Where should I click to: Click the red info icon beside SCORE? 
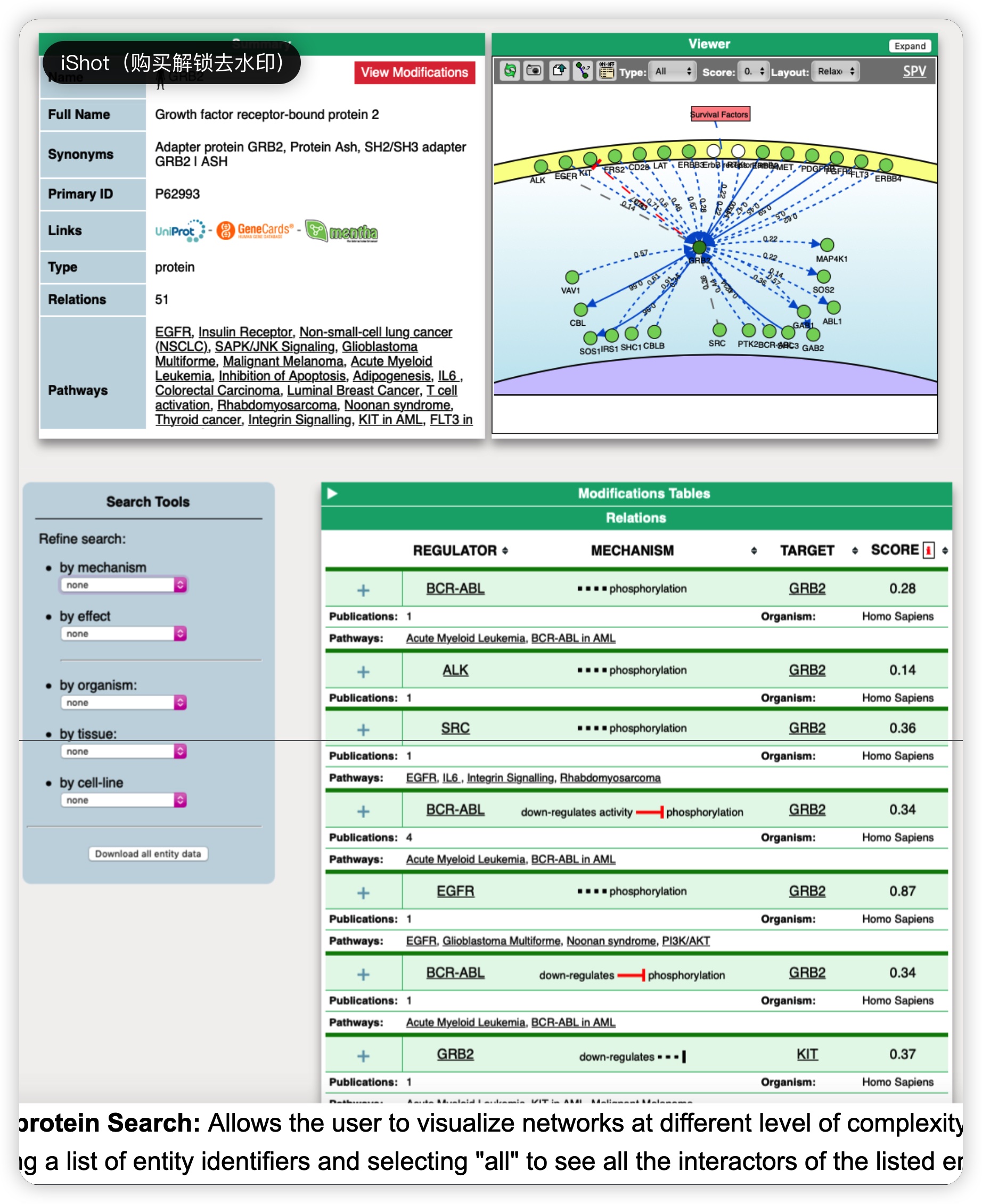click(x=929, y=550)
